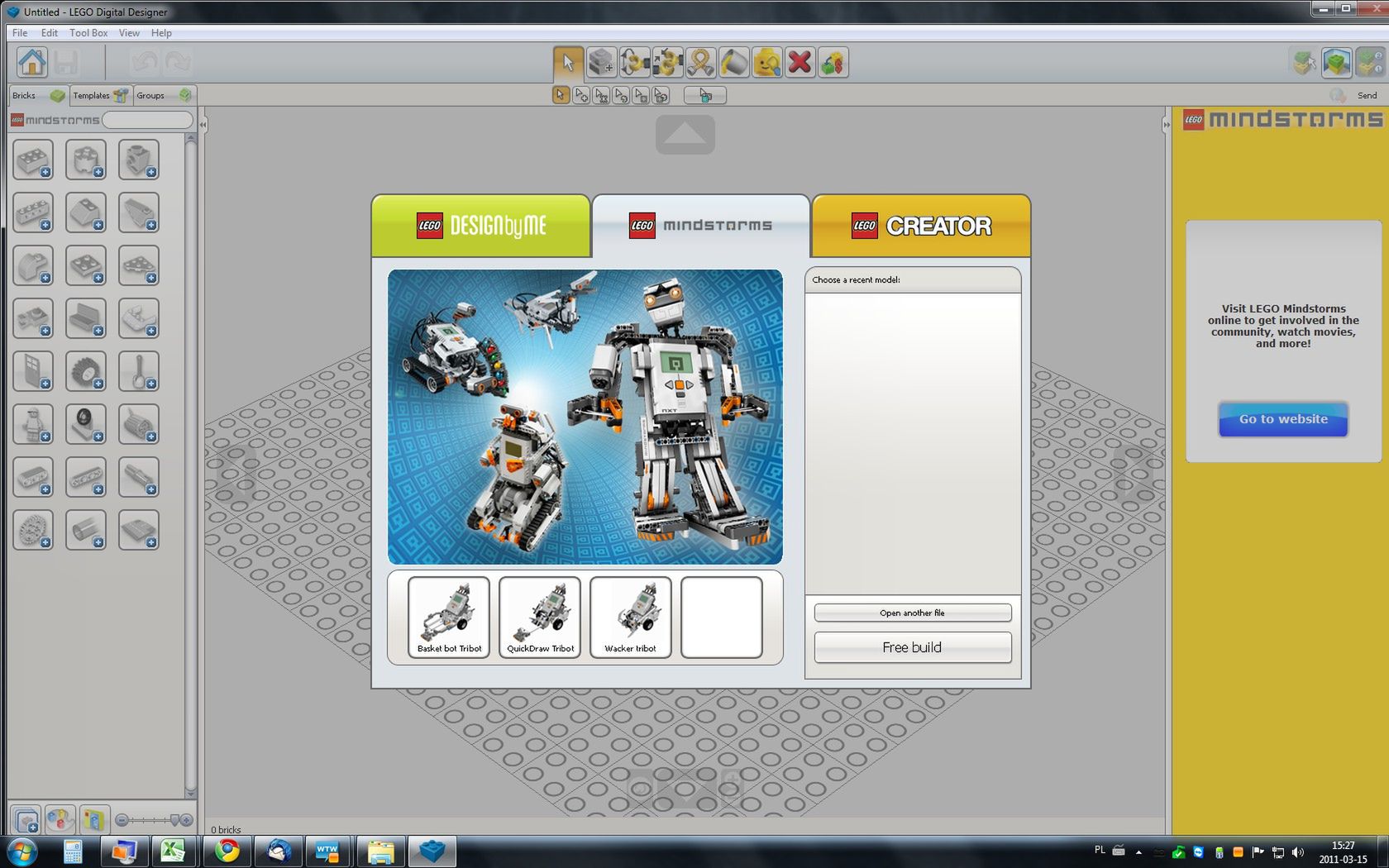The width and height of the screenshot is (1389, 868).
Task: Click the Undo arrow in the toolbar
Action: pyautogui.click(x=144, y=62)
